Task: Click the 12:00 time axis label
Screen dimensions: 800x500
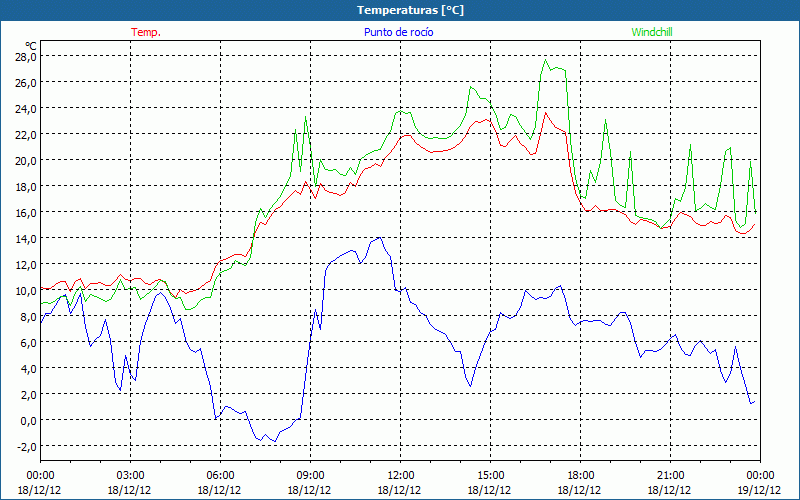Action: pyautogui.click(x=400, y=476)
